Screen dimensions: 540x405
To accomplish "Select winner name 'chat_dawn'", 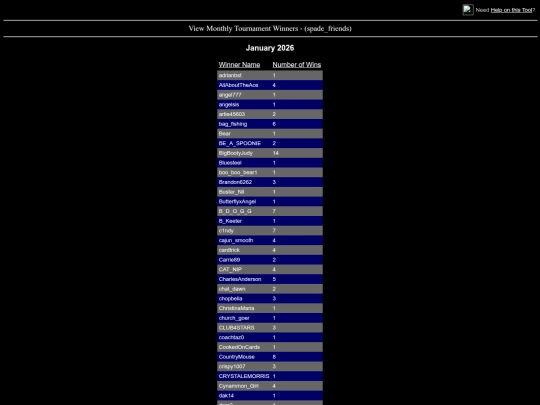I will click(x=232, y=289).
